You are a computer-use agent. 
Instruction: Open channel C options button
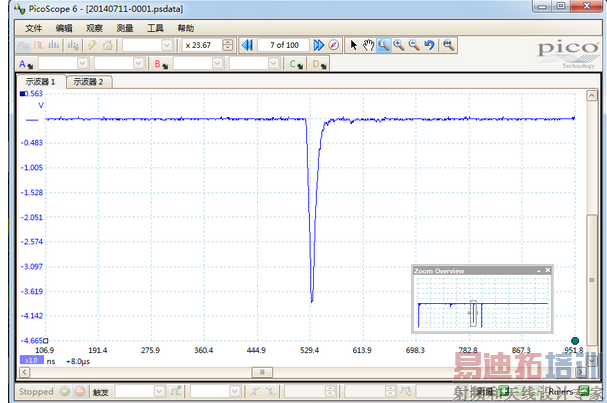(x=296, y=64)
